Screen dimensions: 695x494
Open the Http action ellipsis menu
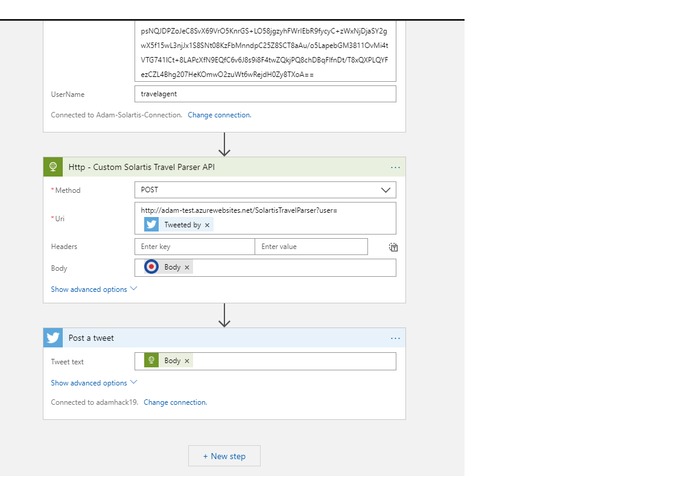(395, 167)
